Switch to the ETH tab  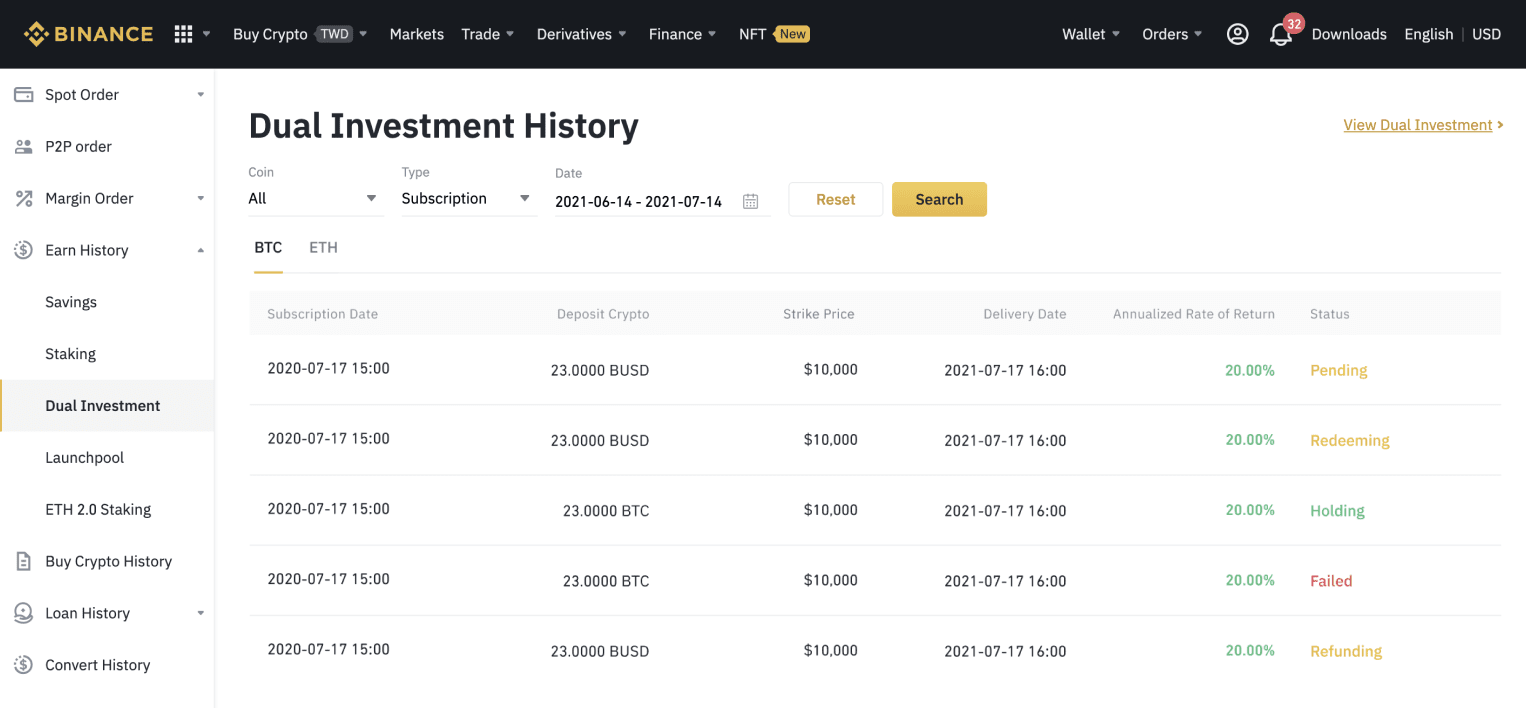(323, 247)
